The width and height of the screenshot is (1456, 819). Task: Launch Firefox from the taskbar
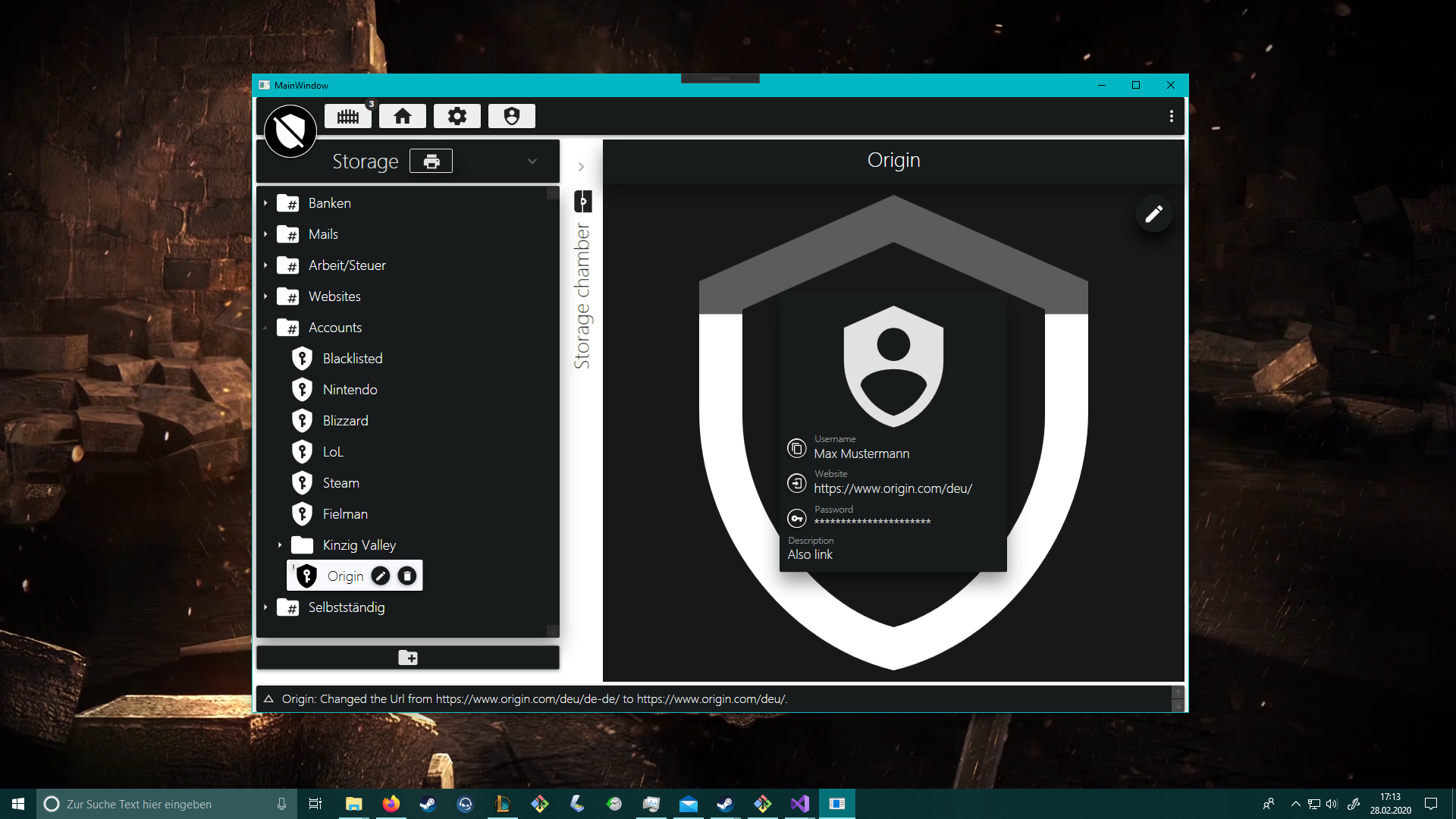[391, 804]
